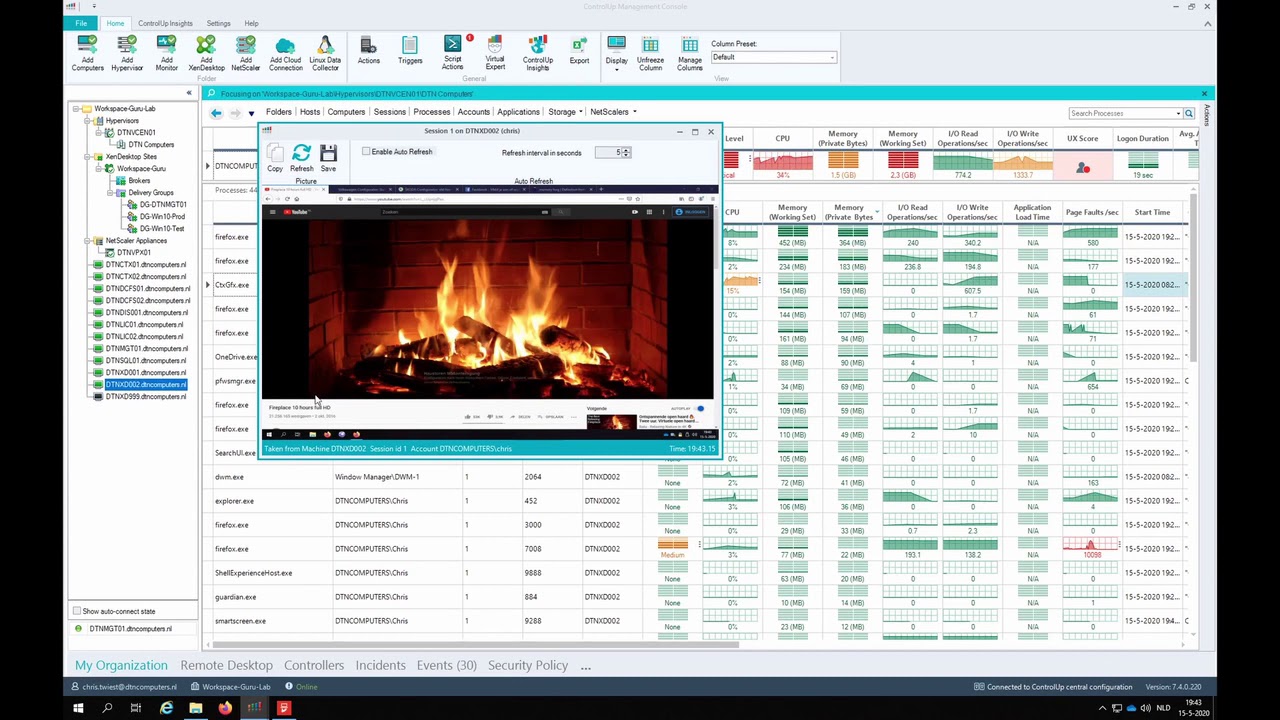The width and height of the screenshot is (1280, 720).
Task: Expand the NetScalers dropdown
Action: click(634, 112)
